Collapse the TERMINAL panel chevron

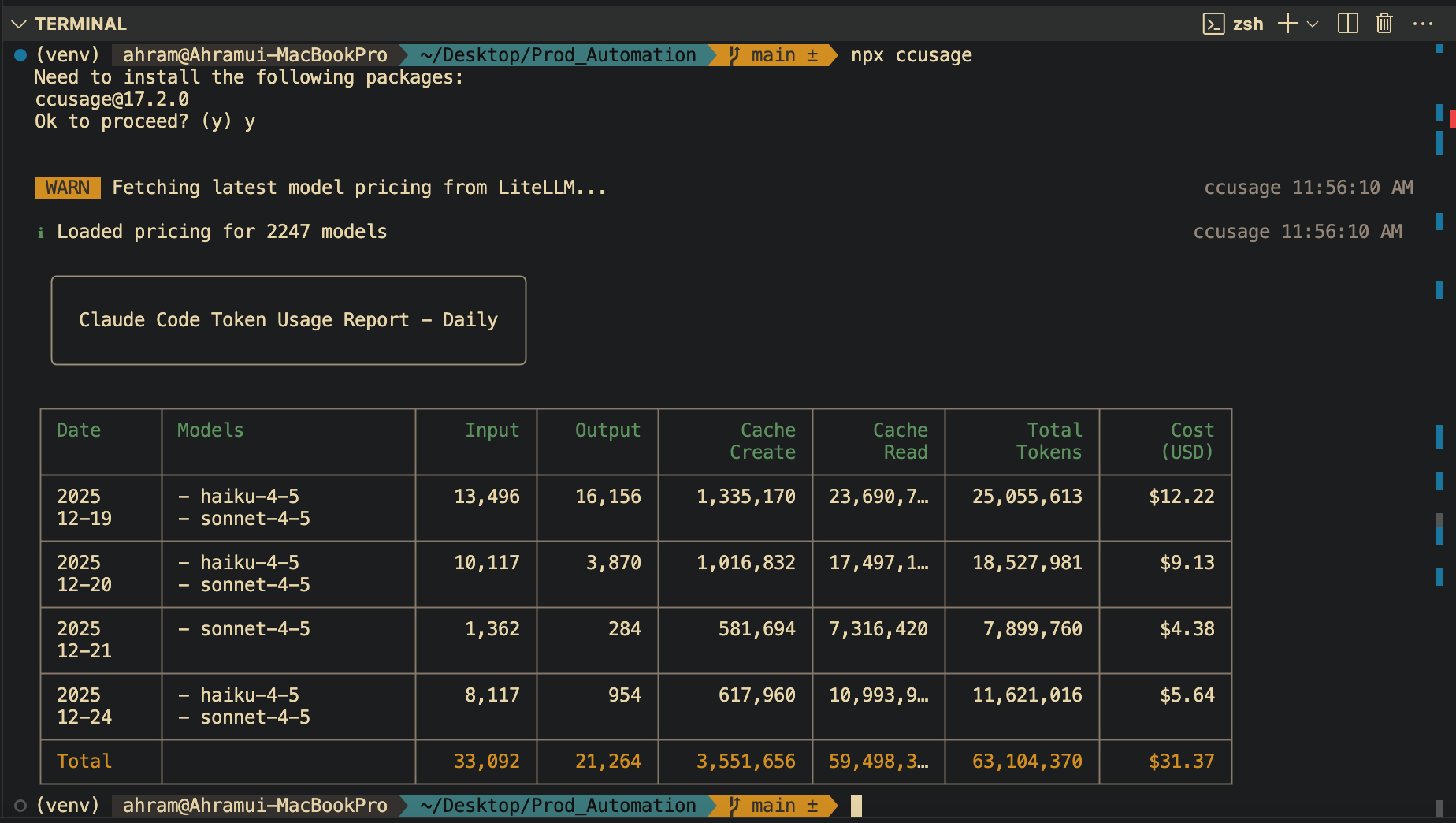point(19,24)
